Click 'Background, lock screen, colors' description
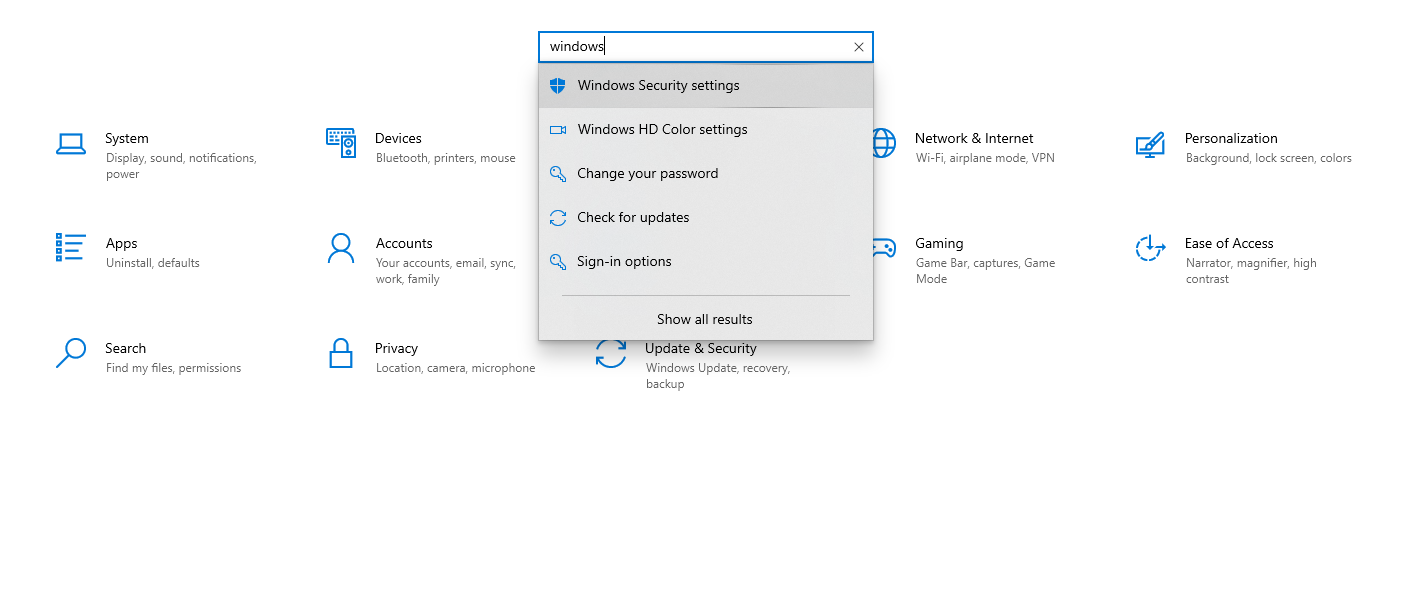The height and width of the screenshot is (598, 1425). click(x=1269, y=159)
